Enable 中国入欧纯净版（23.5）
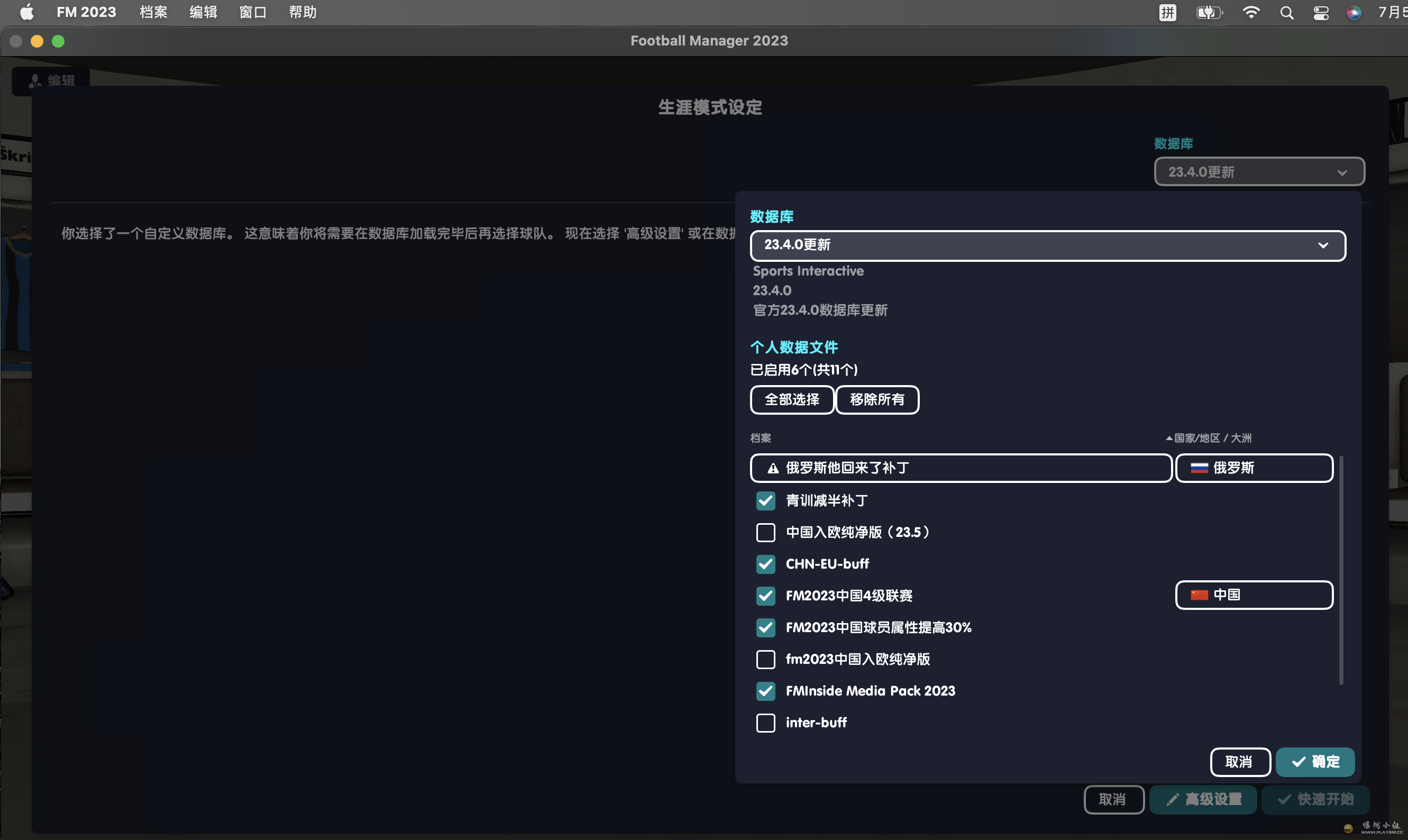The width and height of the screenshot is (1408, 840). pos(766,532)
